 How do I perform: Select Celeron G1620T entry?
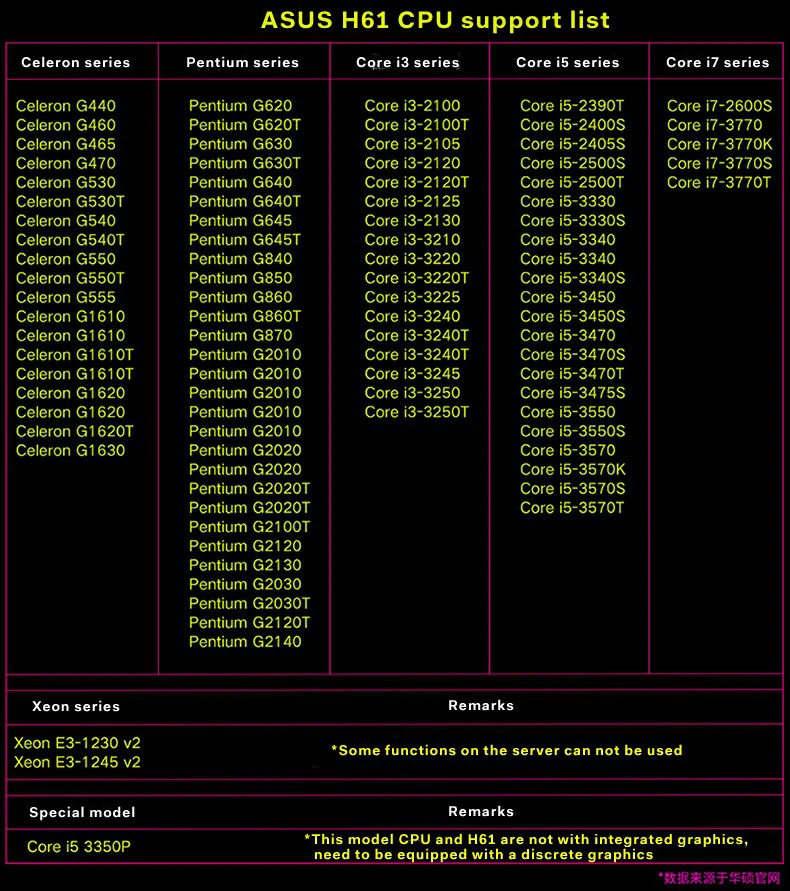(x=75, y=431)
